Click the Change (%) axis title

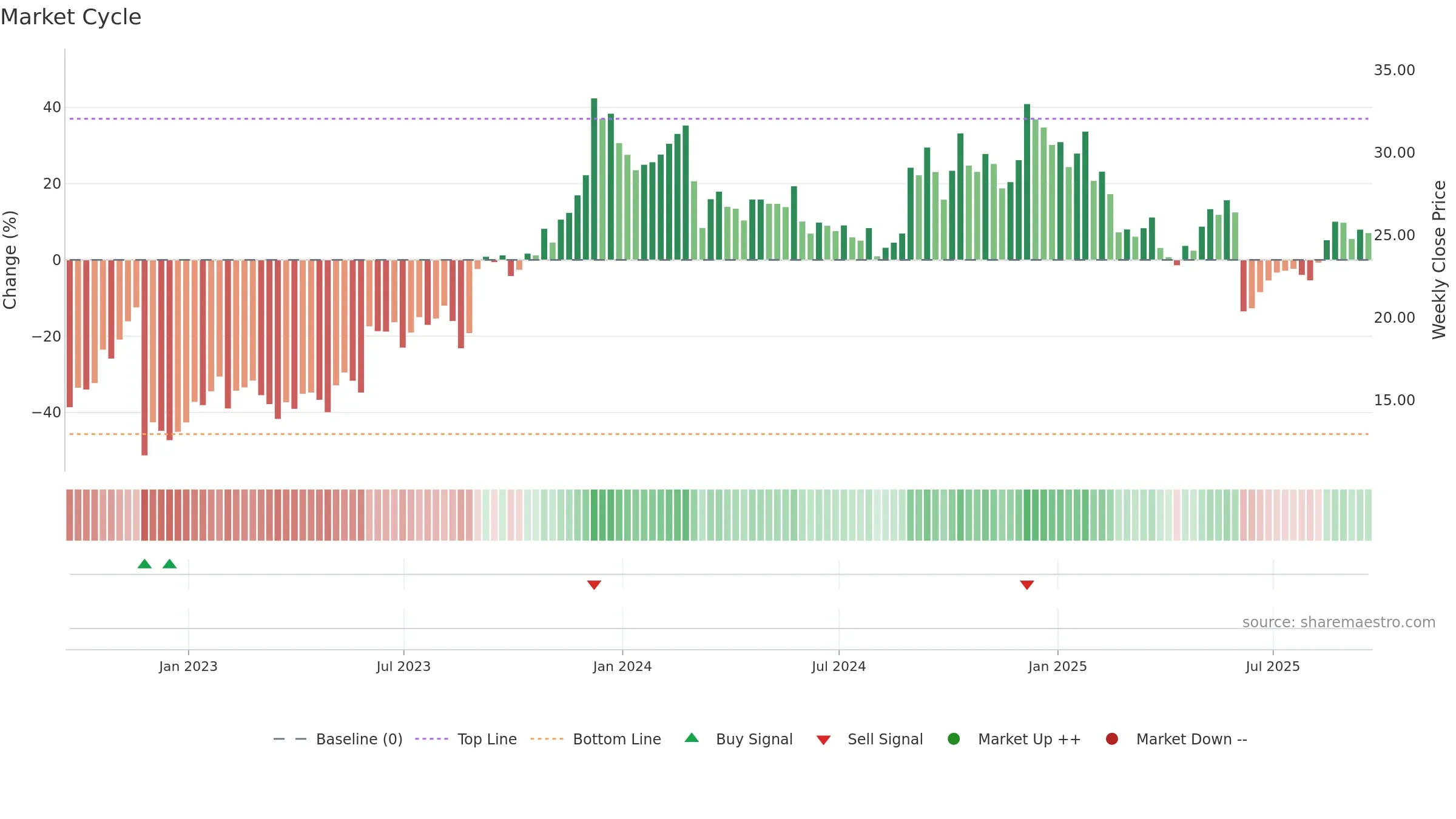coord(10,260)
